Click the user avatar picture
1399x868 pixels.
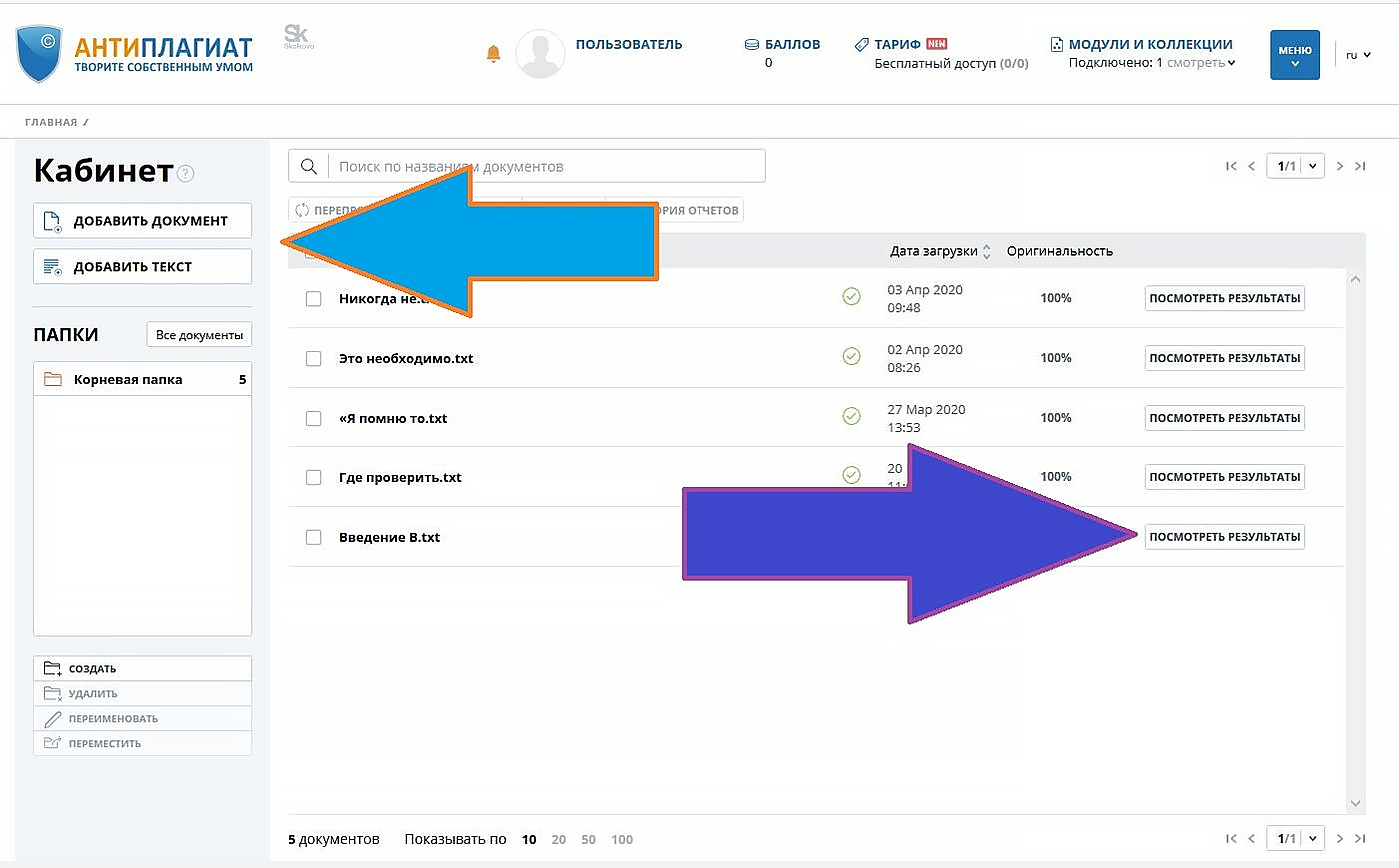[x=540, y=54]
